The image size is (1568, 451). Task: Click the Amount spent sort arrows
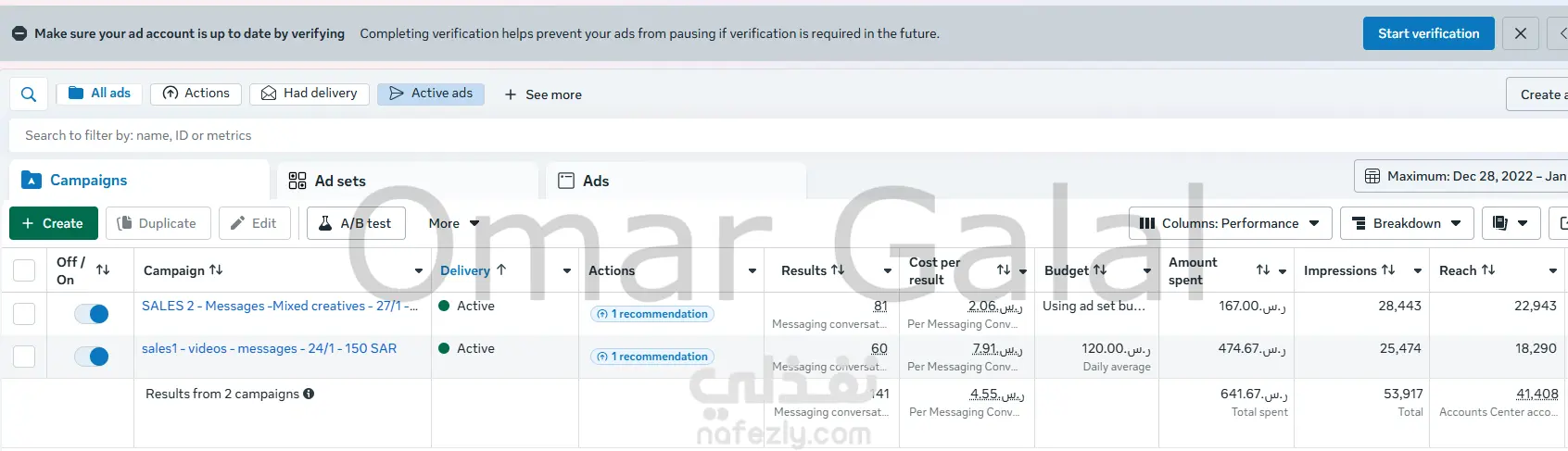pos(1263,269)
